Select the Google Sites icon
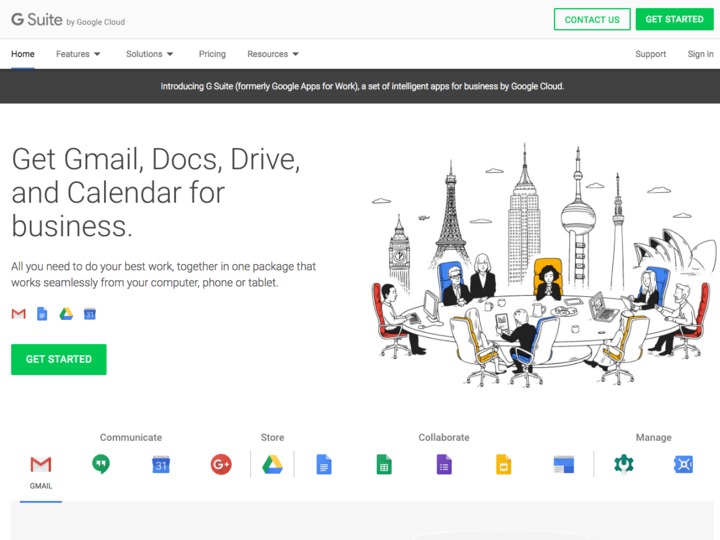The image size is (720, 540). (x=564, y=464)
